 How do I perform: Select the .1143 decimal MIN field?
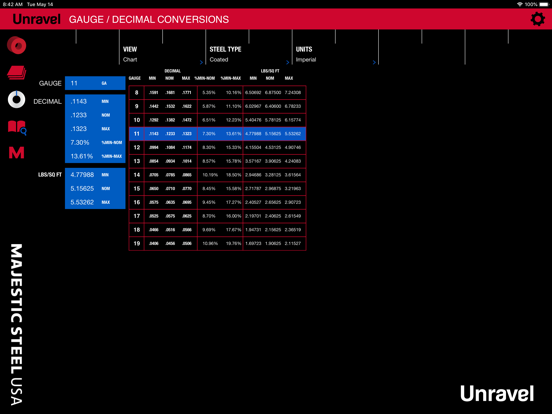(95, 101)
